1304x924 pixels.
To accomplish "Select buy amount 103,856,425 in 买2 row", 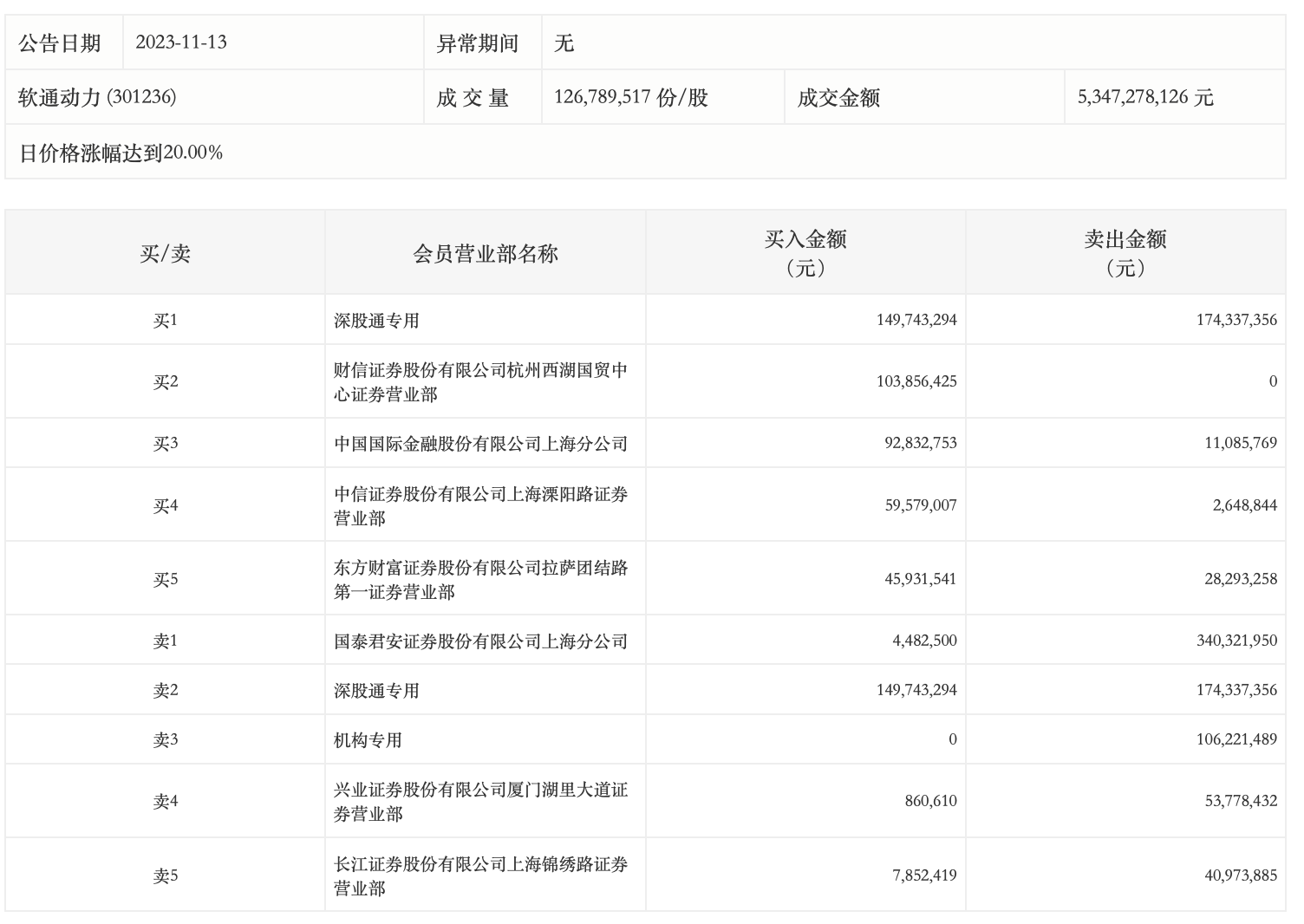I will (x=916, y=381).
